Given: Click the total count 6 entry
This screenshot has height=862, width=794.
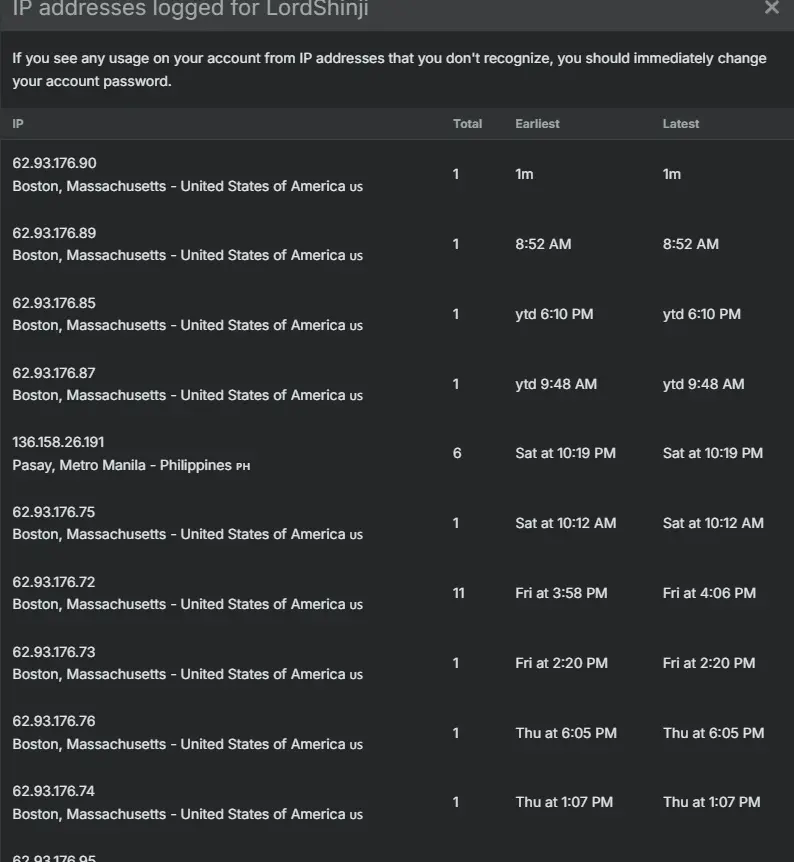Looking at the screenshot, I should point(457,454).
